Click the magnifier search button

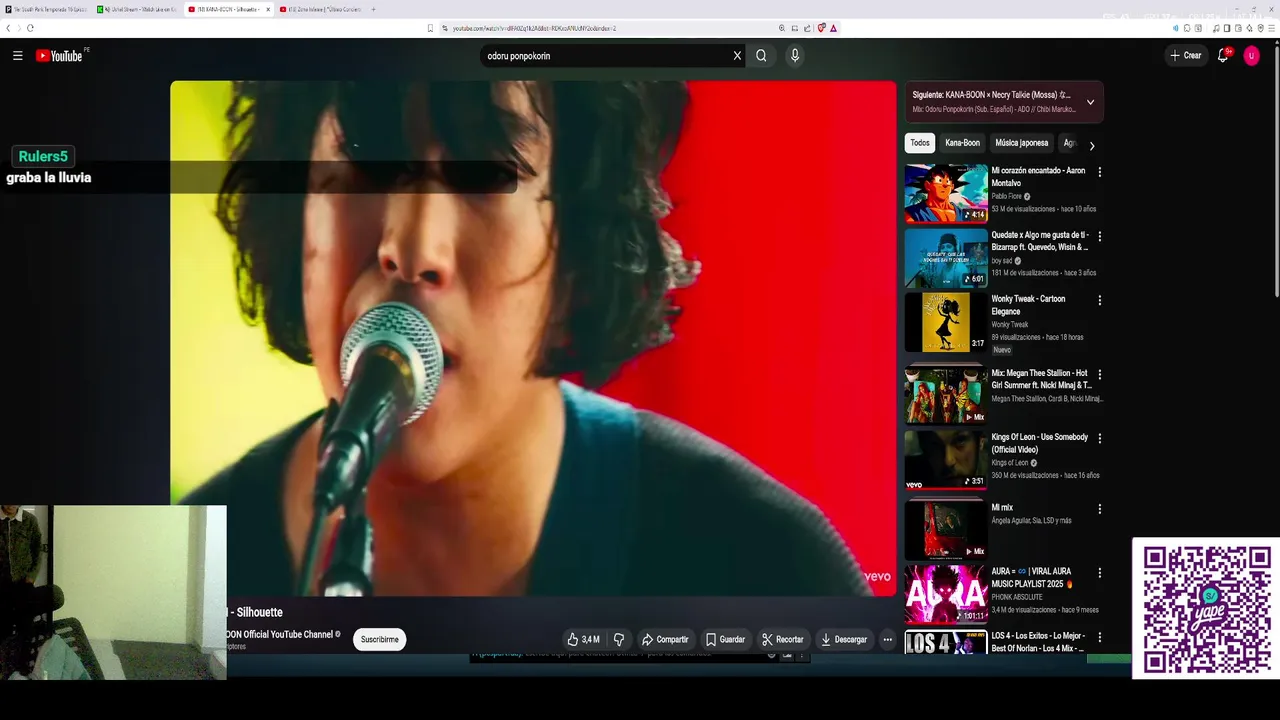click(x=761, y=56)
